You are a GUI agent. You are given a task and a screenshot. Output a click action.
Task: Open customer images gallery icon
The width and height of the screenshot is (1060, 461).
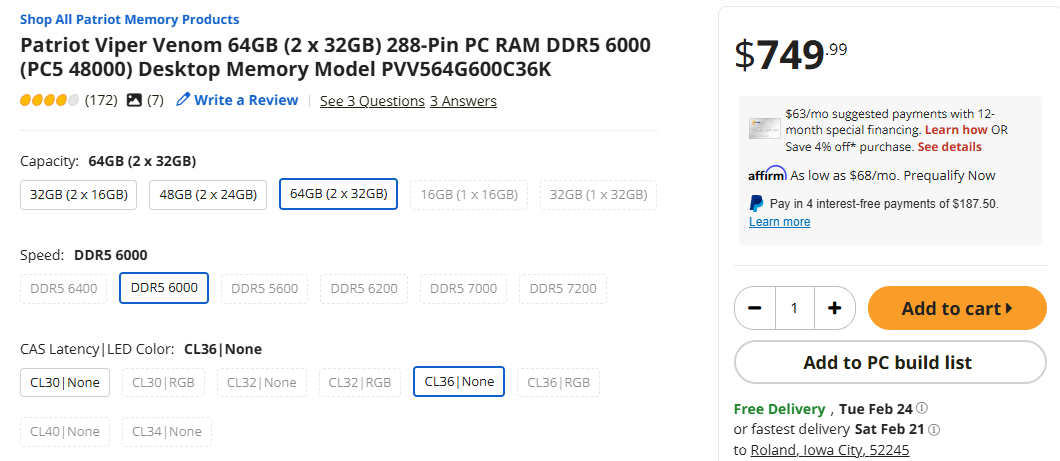(135, 100)
